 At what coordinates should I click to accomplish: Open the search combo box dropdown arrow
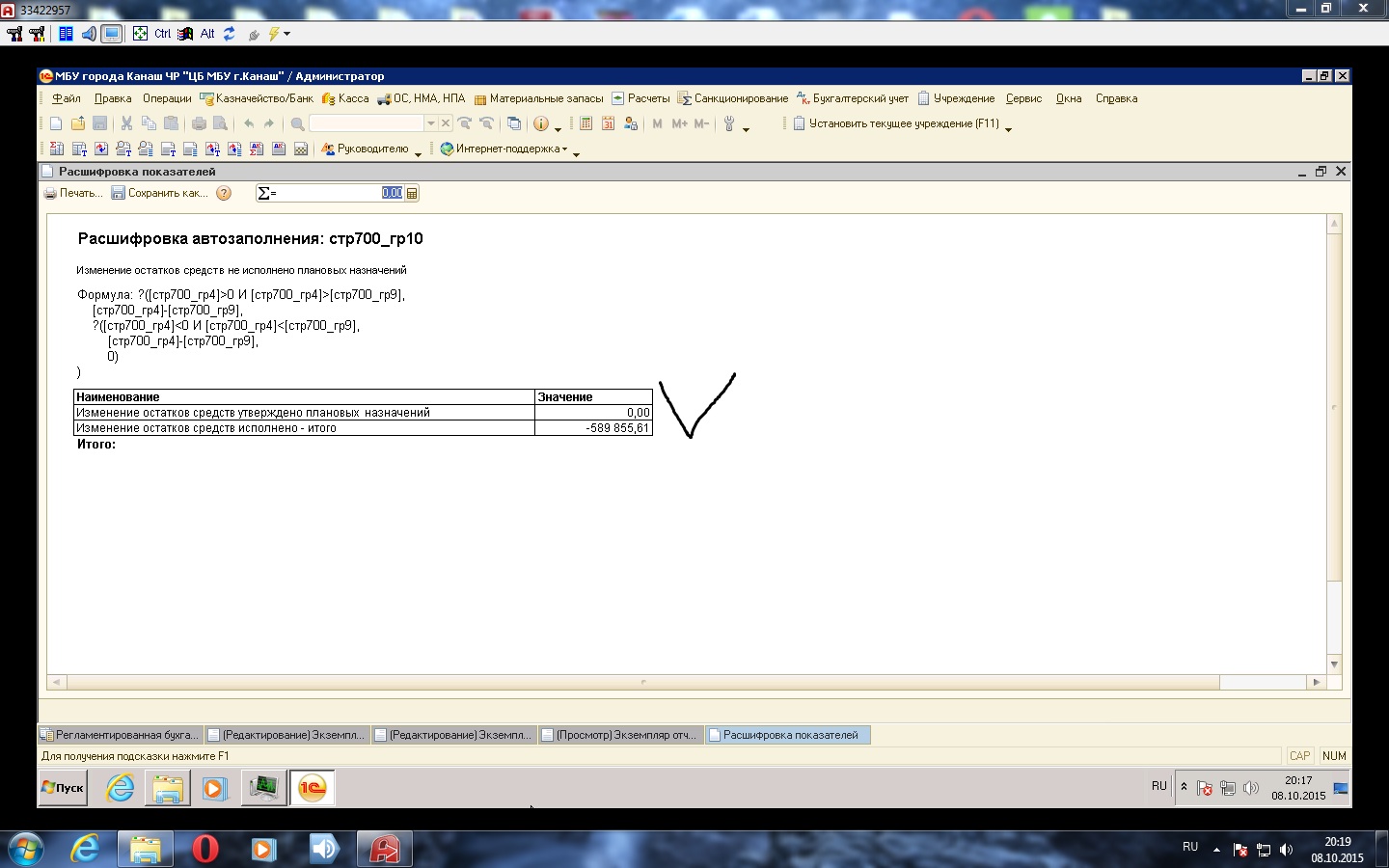[430, 123]
